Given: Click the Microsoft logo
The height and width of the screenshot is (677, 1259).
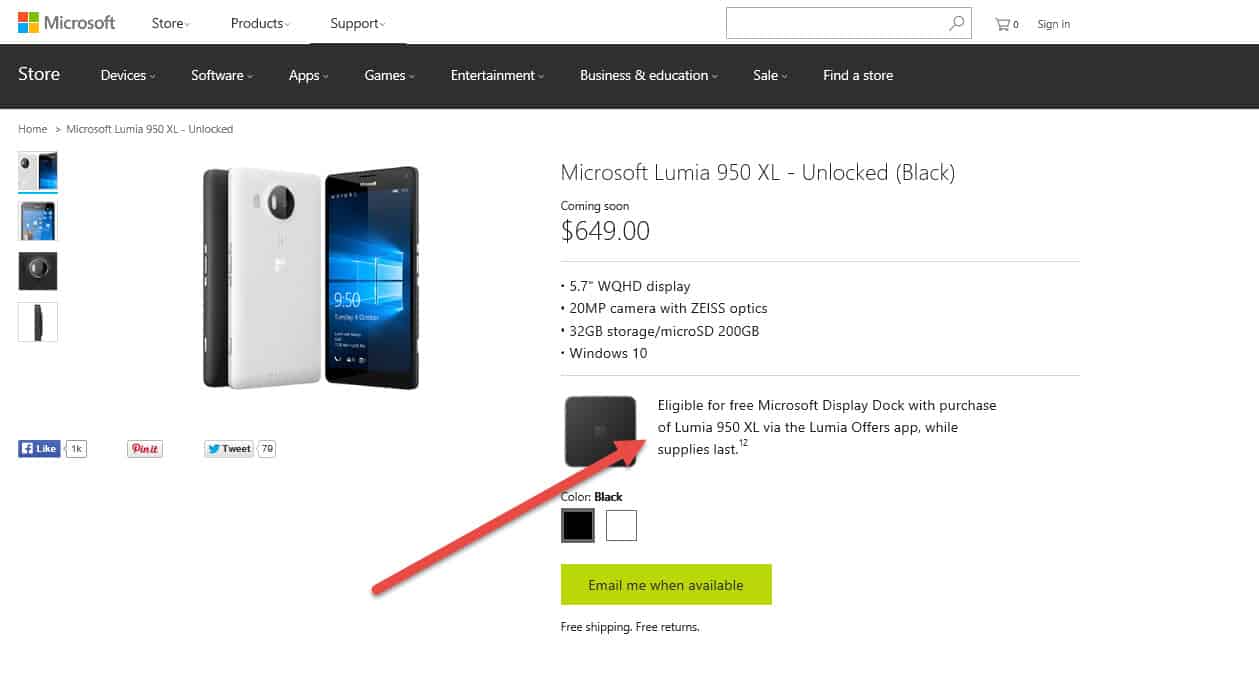Looking at the screenshot, I should (66, 23).
